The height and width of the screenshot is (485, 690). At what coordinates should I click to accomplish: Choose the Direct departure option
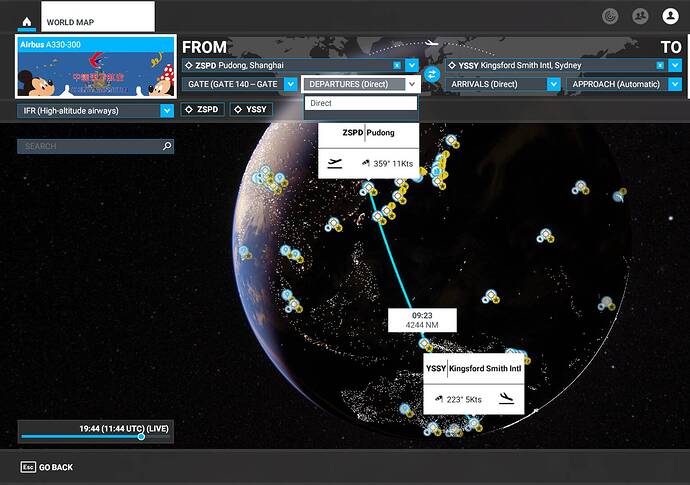coord(361,103)
